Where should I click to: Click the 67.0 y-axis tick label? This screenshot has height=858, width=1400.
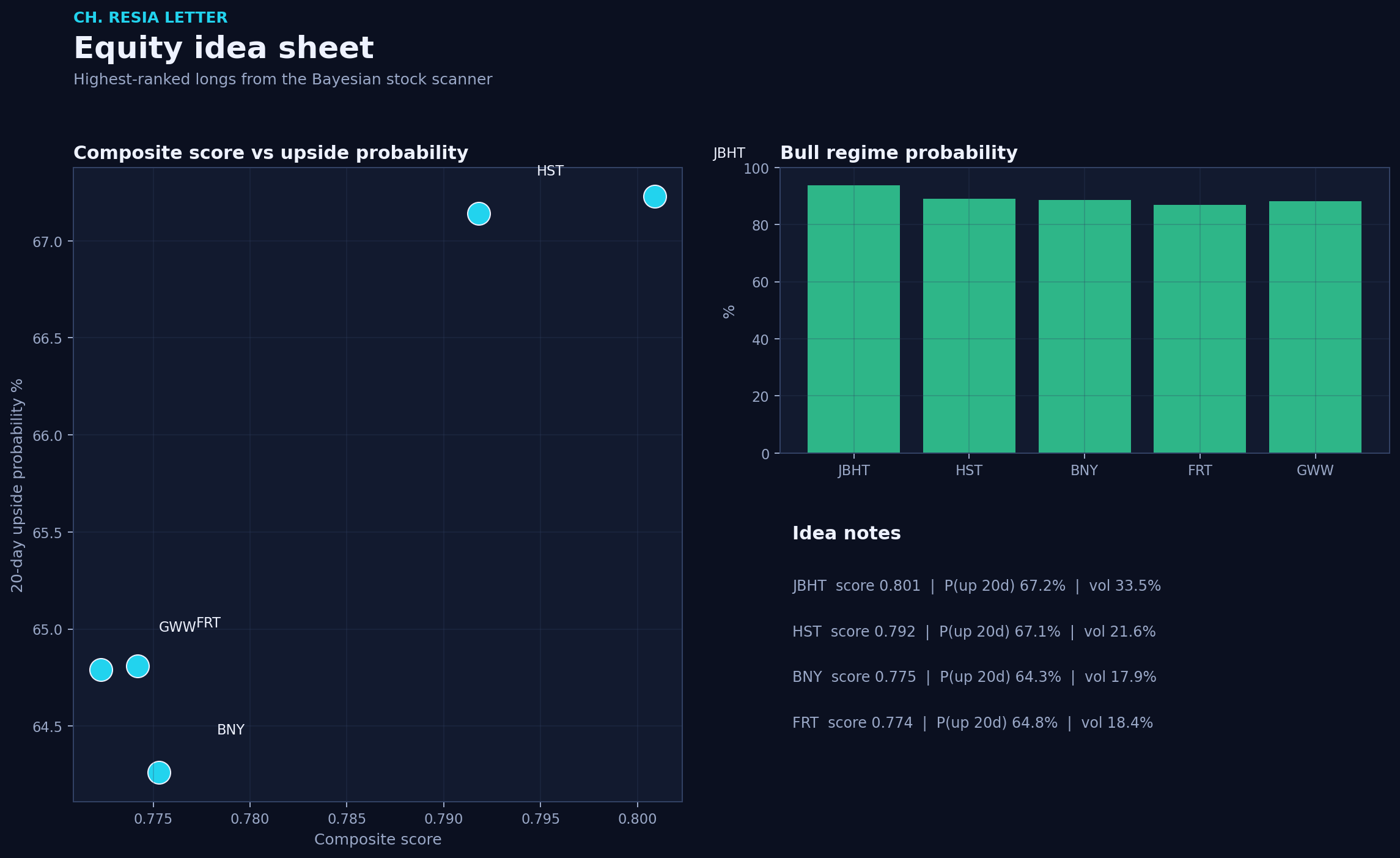(x=48, y=242)
